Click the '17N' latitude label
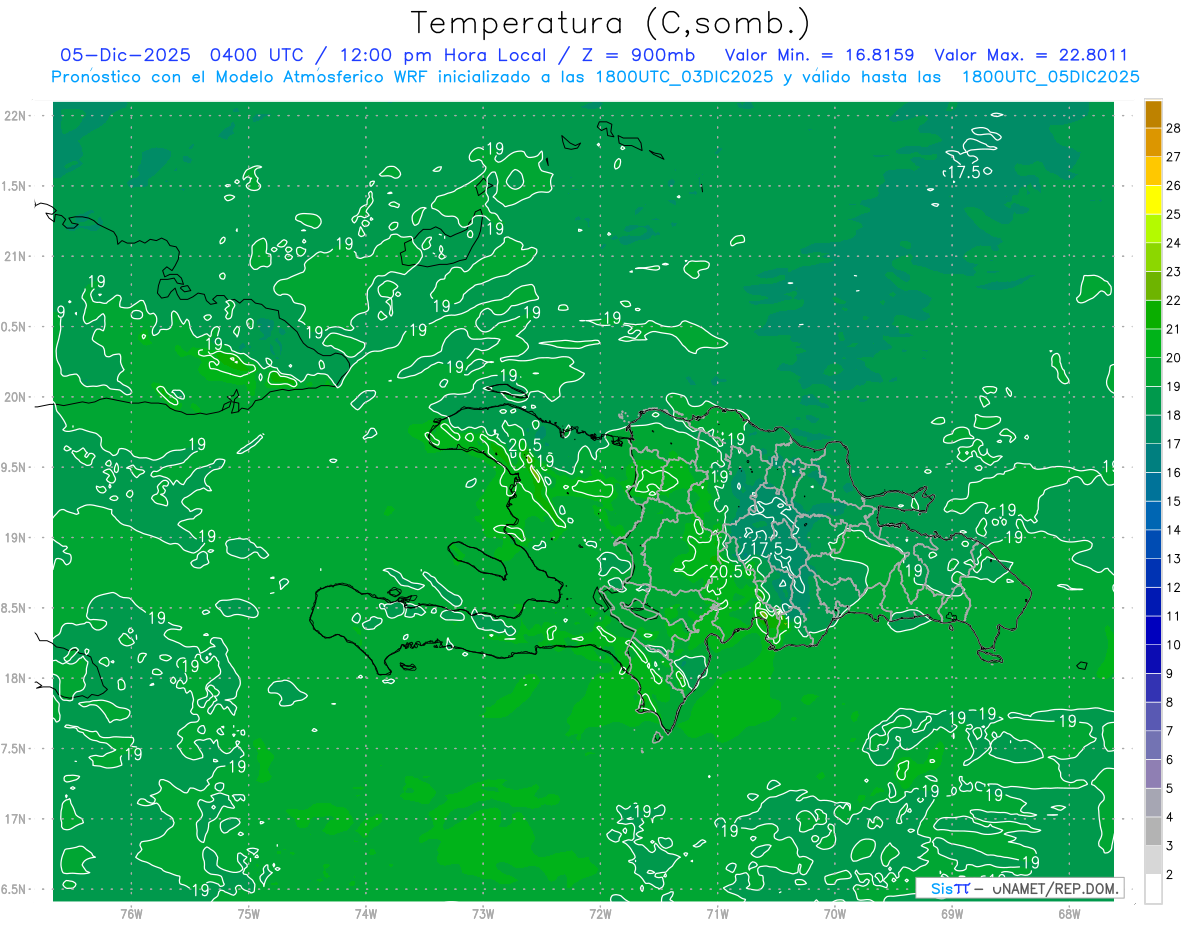1200x927 pixels. 17,819
